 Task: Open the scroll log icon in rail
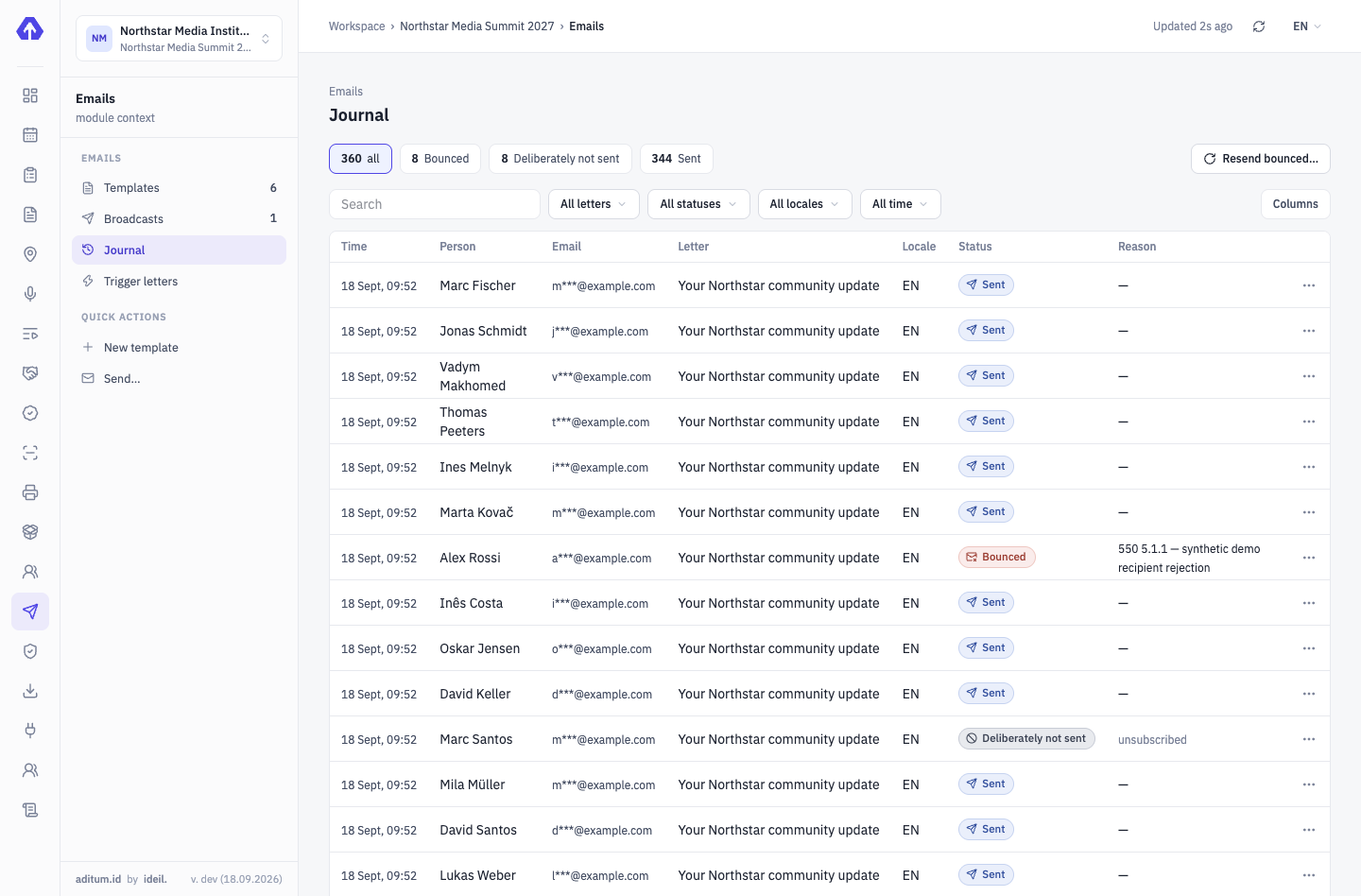pos(30,810)
